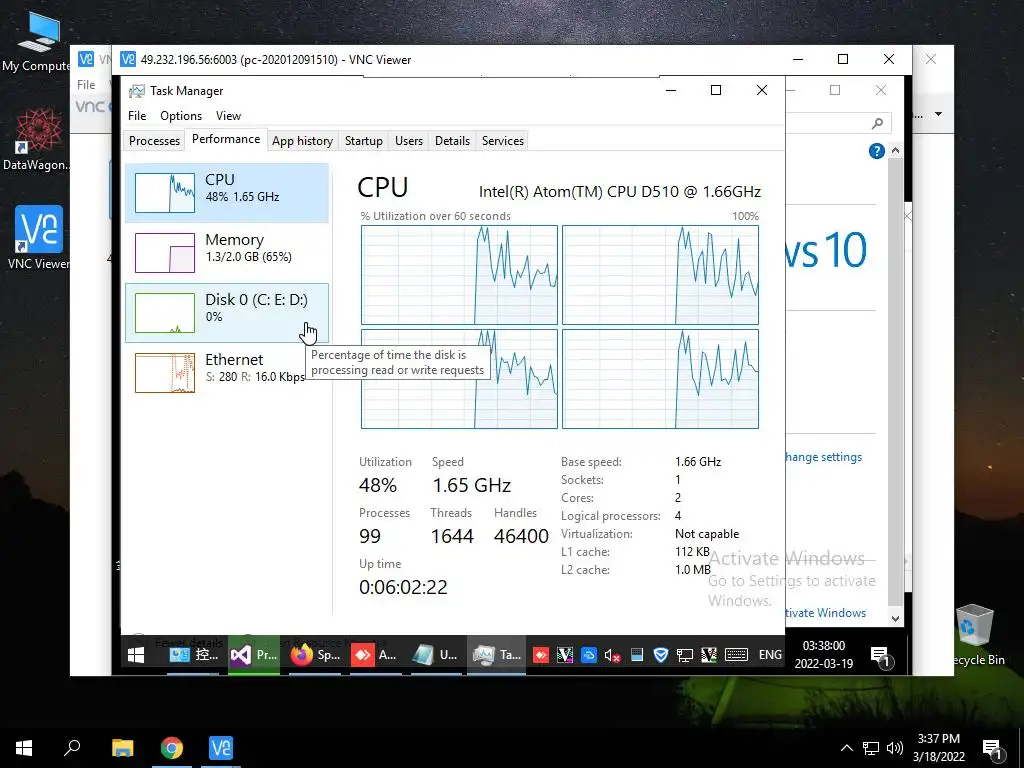Click local tray volume icon

pyautogui.click(x=895, y=748)
